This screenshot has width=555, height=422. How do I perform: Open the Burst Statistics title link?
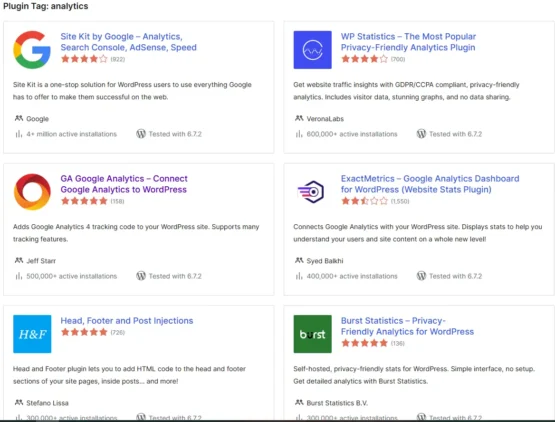click(x=407, y=326)
